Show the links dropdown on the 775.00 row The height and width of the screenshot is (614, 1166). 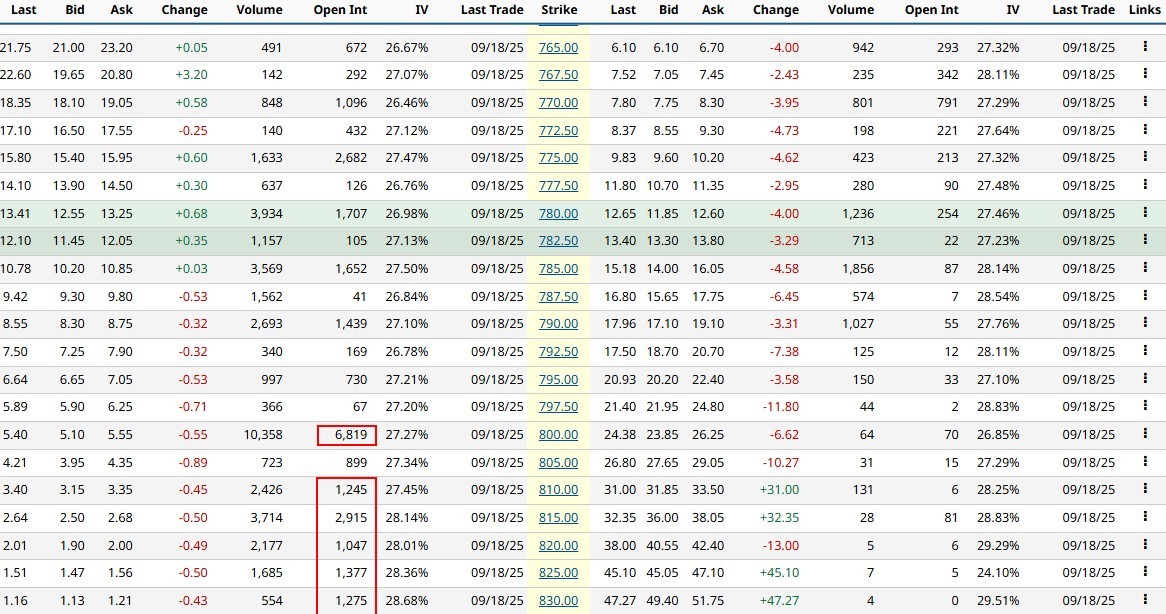pos(1145,157)
